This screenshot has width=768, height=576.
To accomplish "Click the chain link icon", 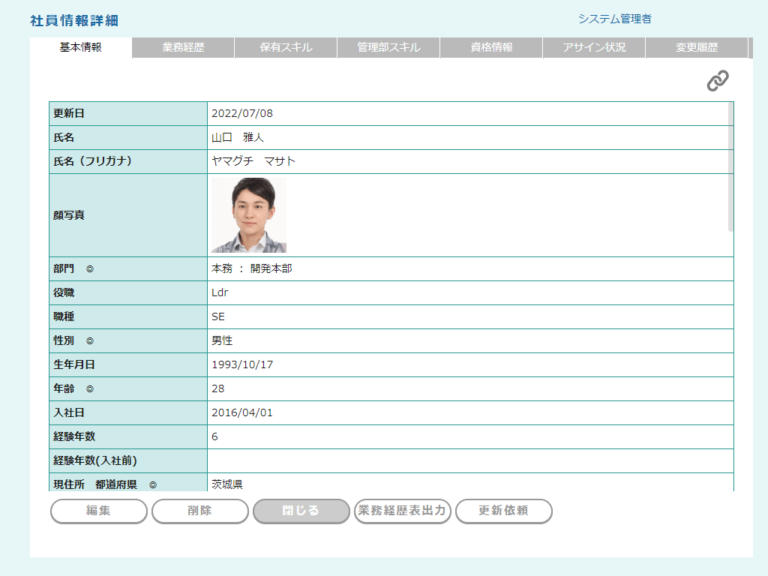I will [x=717, y=81].
